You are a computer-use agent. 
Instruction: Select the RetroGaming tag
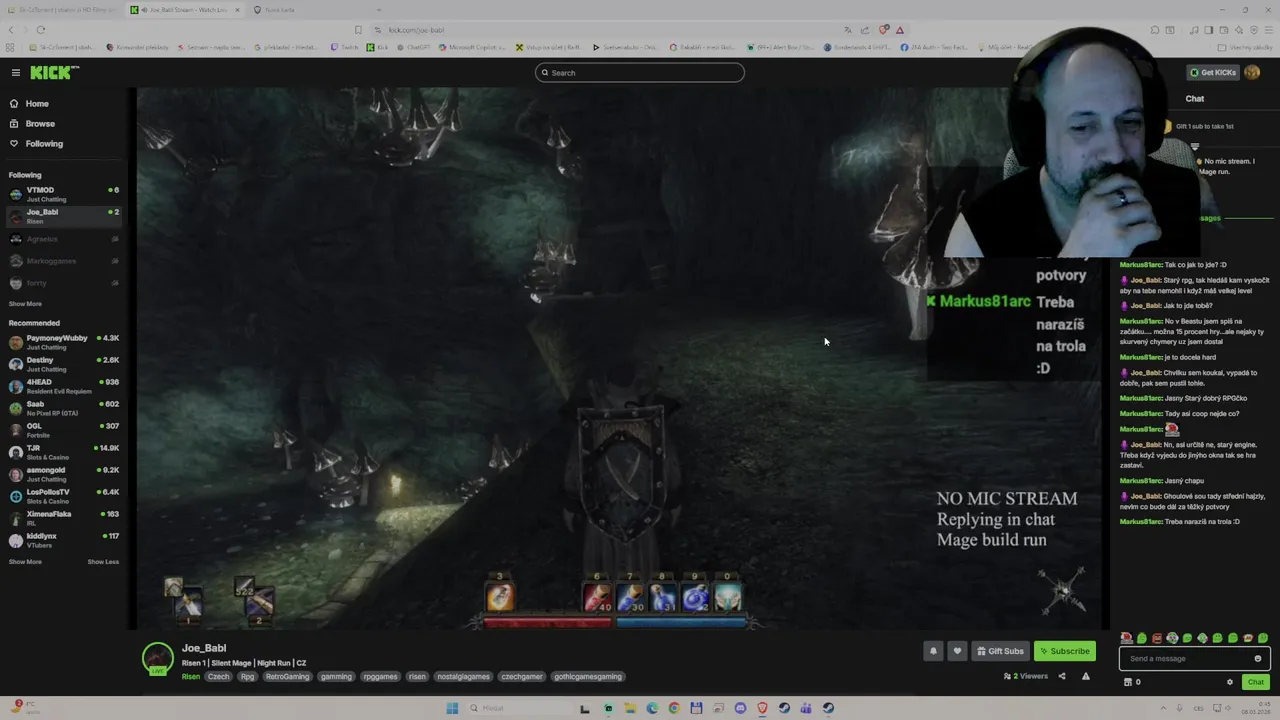pyautogui.click(x=288, y=677)
